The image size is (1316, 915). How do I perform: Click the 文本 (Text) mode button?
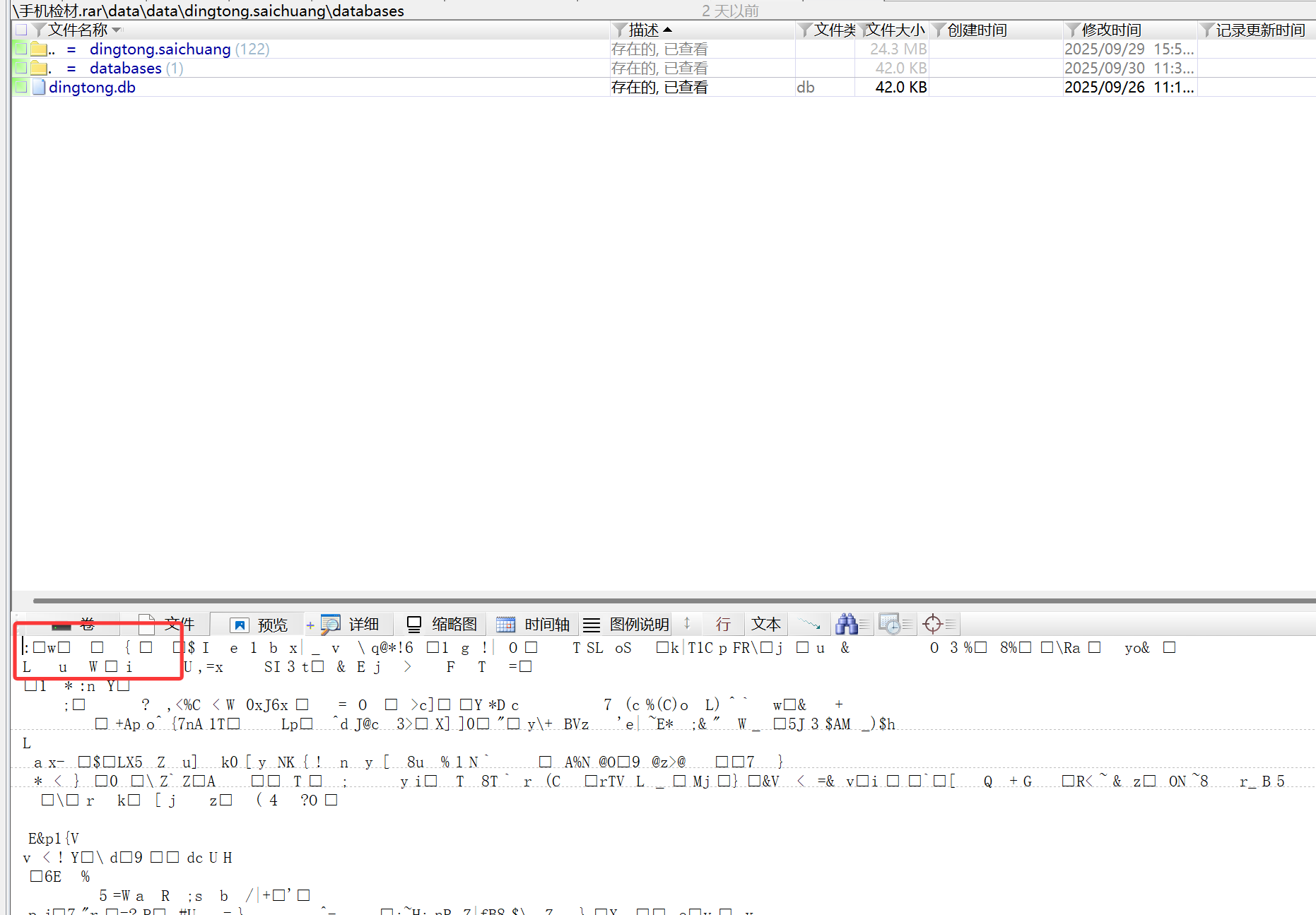[765, 625]
